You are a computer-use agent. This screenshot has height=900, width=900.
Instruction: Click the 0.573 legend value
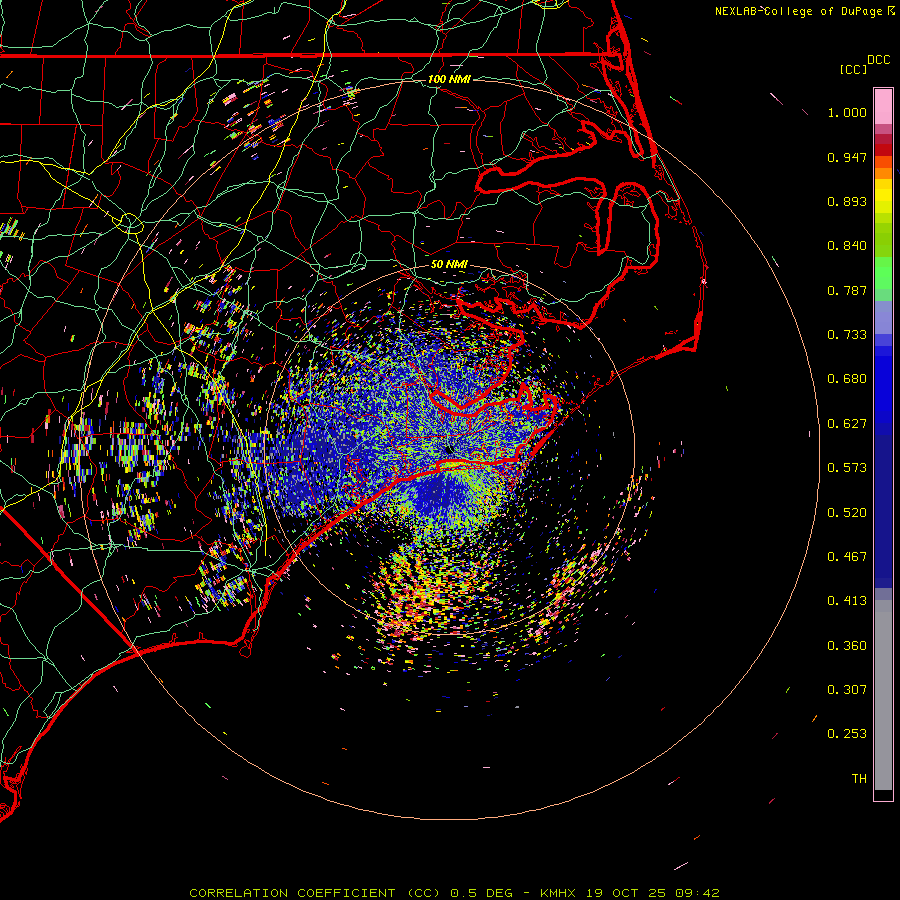tap(847, 468)
